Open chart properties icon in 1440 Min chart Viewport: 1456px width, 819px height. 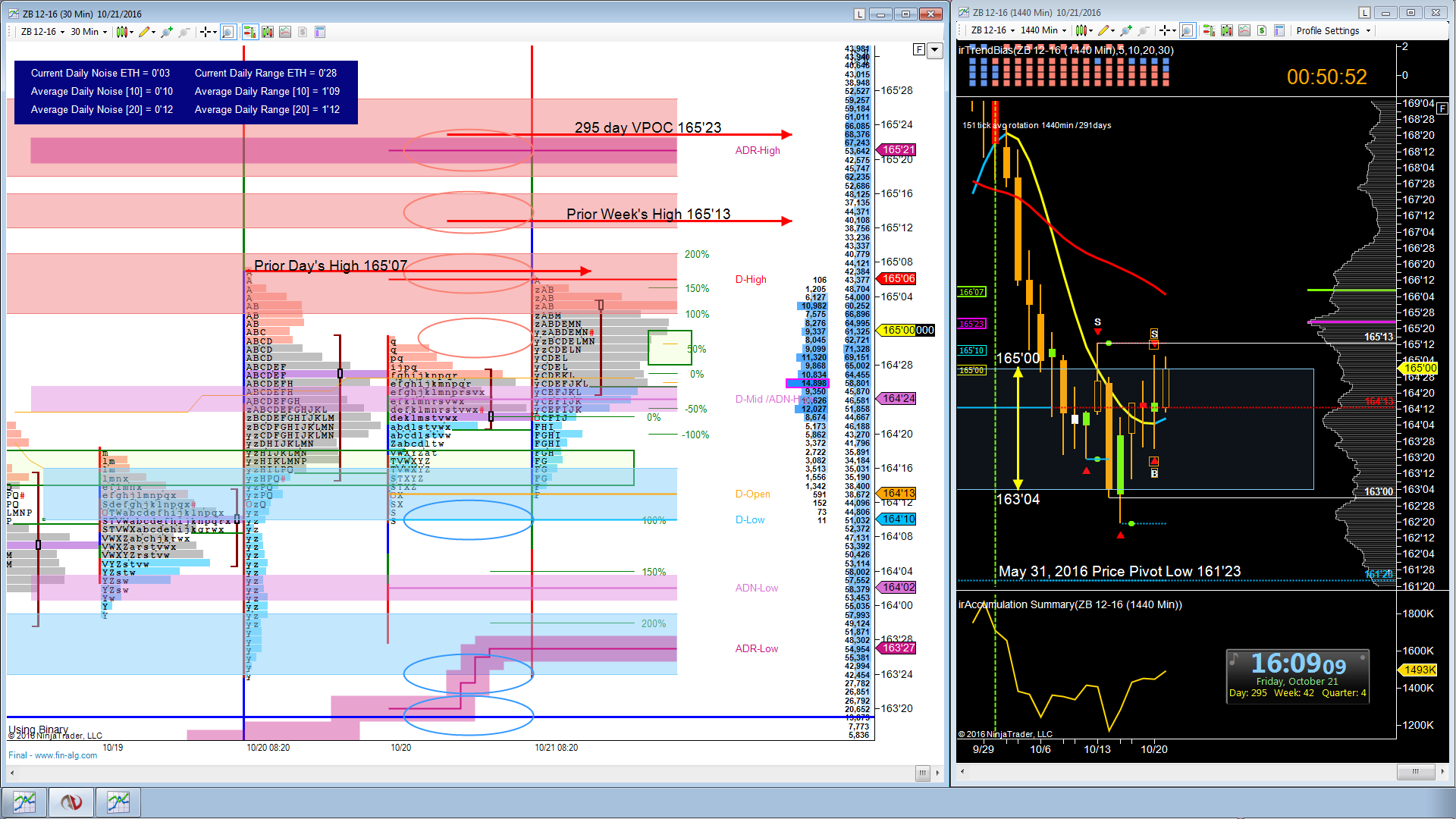[1279, 30]
